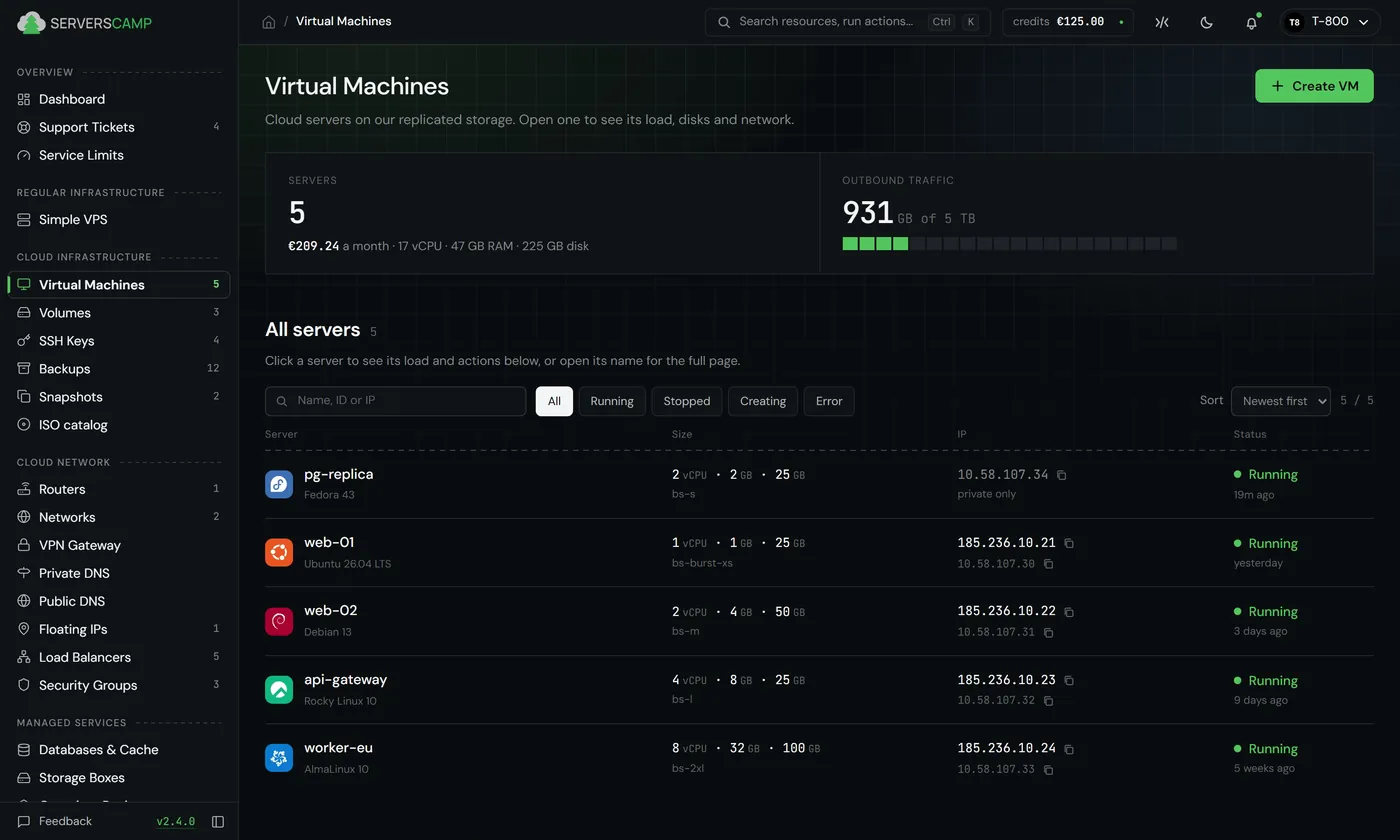Click the Virtual Machines breadcrumb
The height and width of the screenshot is (840, 1400).
[x=344, y=22]
